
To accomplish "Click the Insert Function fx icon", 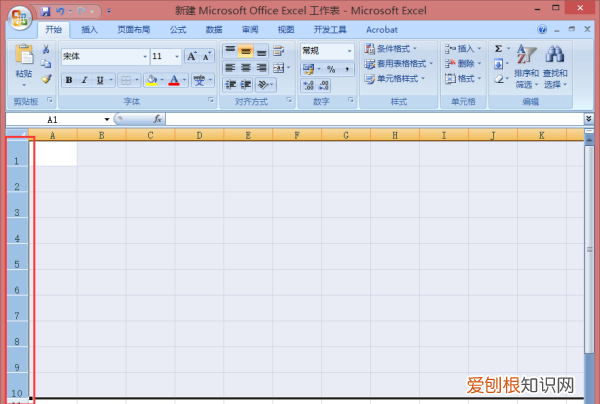I will point(158,119).
